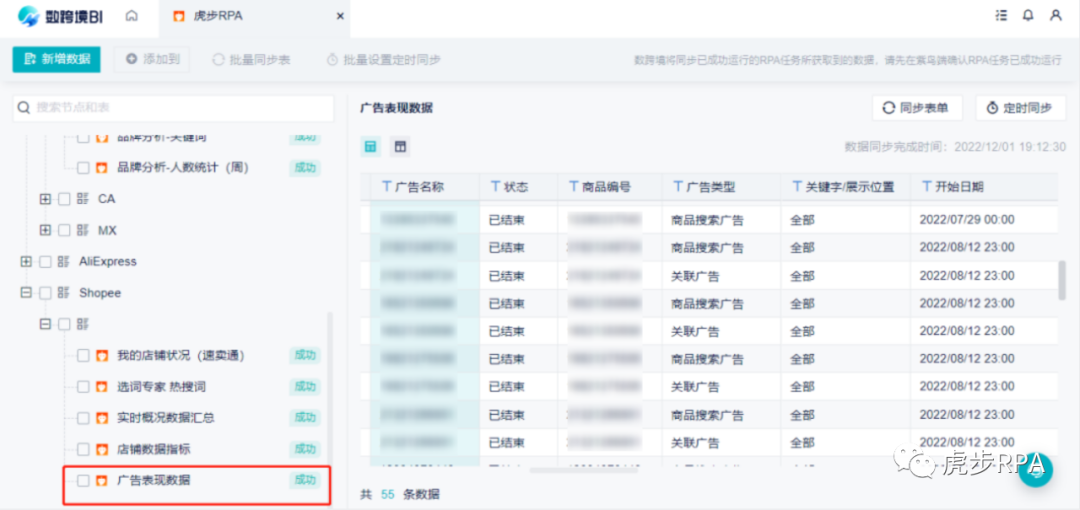1080x510 pixels.
Task: Open the user account icon
Action: pos(1055,15)
